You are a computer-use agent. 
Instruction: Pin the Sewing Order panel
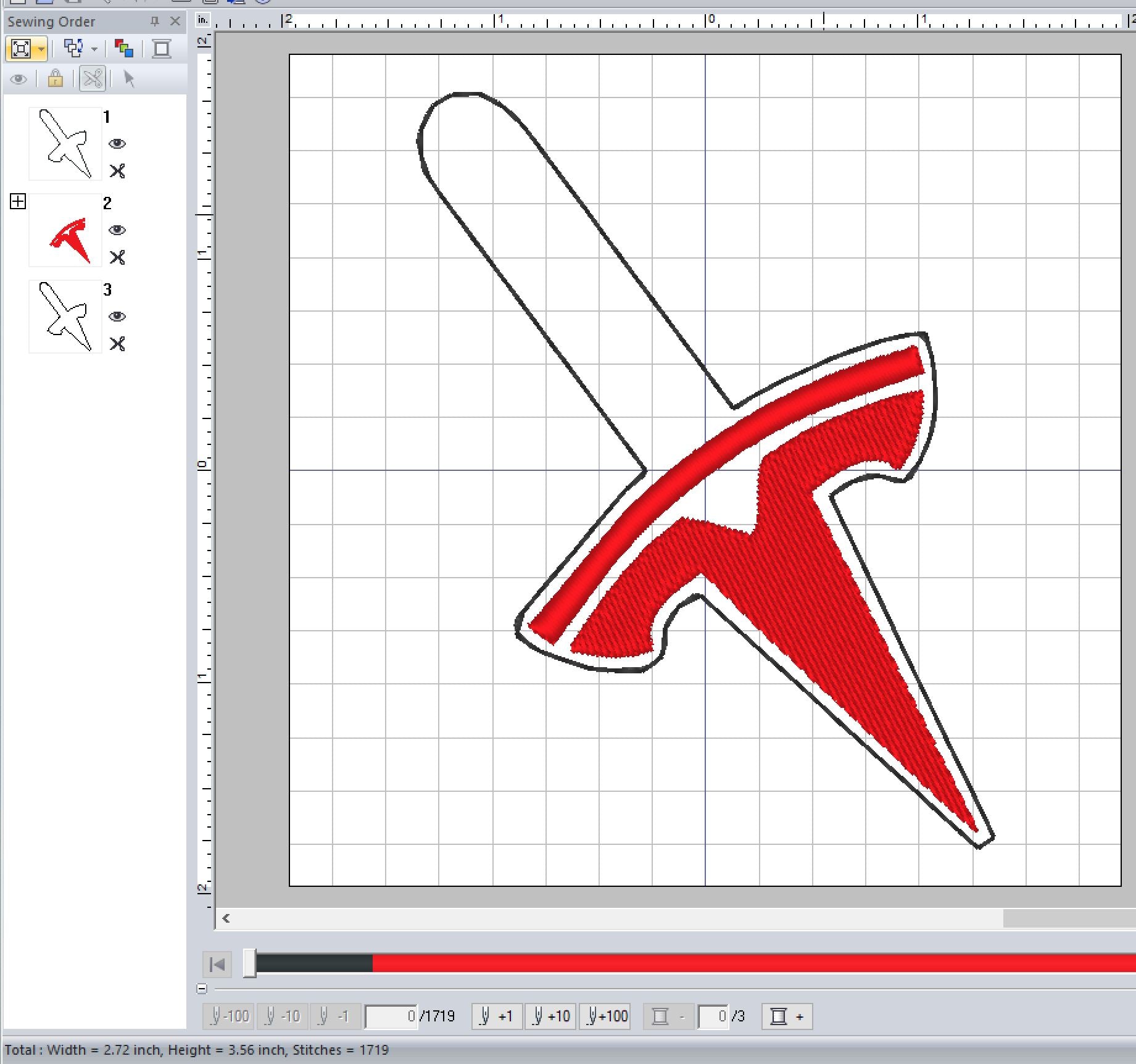[155, 22]
